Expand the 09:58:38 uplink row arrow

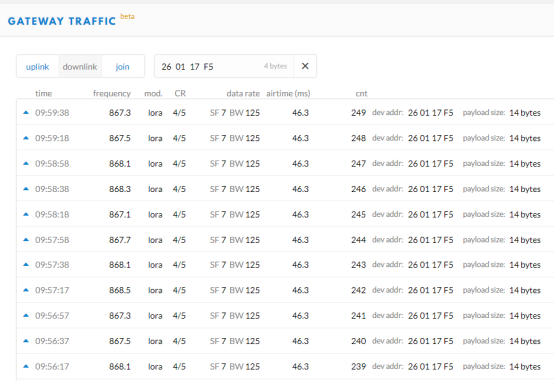(26, 189)
